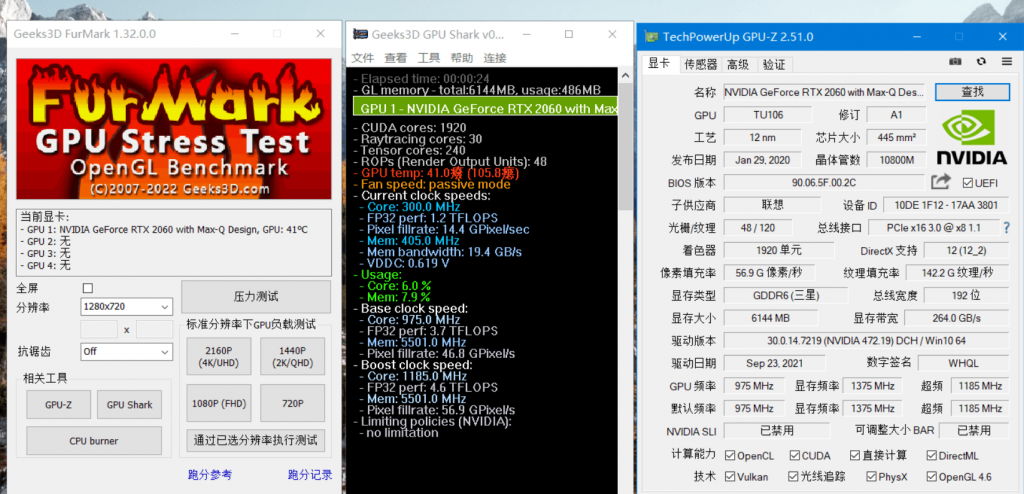Open the 跑分记录 link
1024x494 pixels.
pyautogui.click(x=310, y=475)
